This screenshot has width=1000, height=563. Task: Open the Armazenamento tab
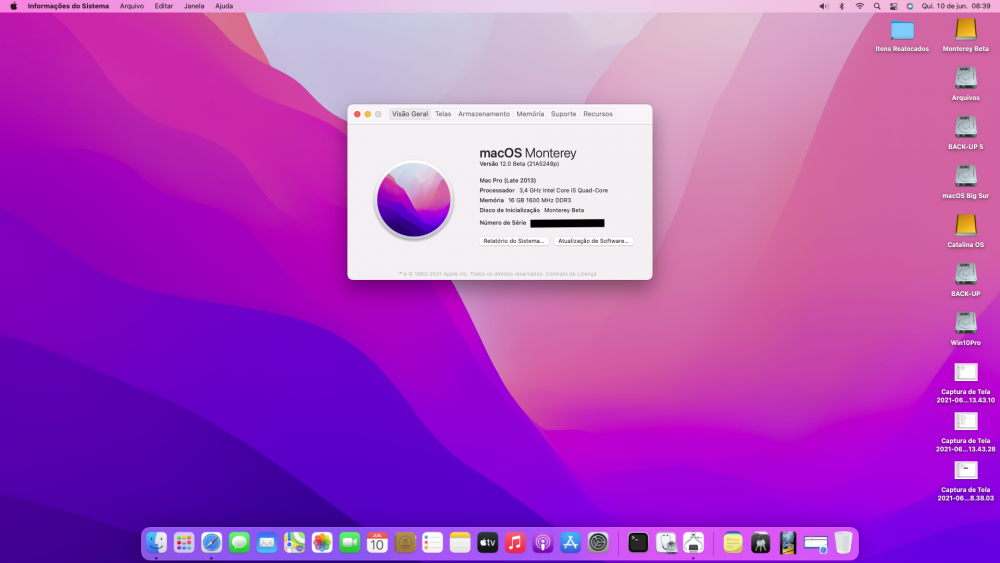click(483, 114)
